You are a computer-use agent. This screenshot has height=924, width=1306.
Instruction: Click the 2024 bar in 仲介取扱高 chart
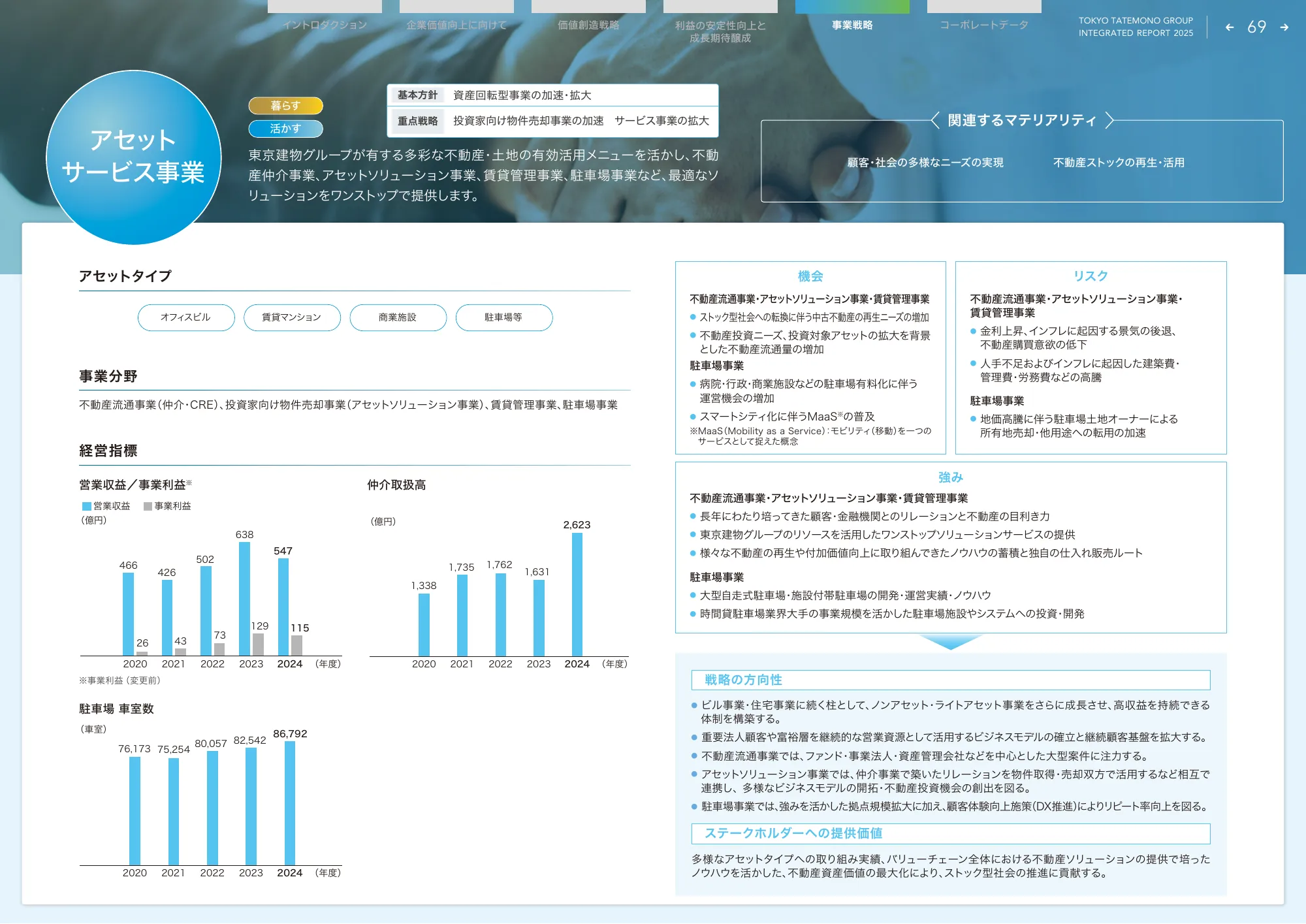[577, 594]
